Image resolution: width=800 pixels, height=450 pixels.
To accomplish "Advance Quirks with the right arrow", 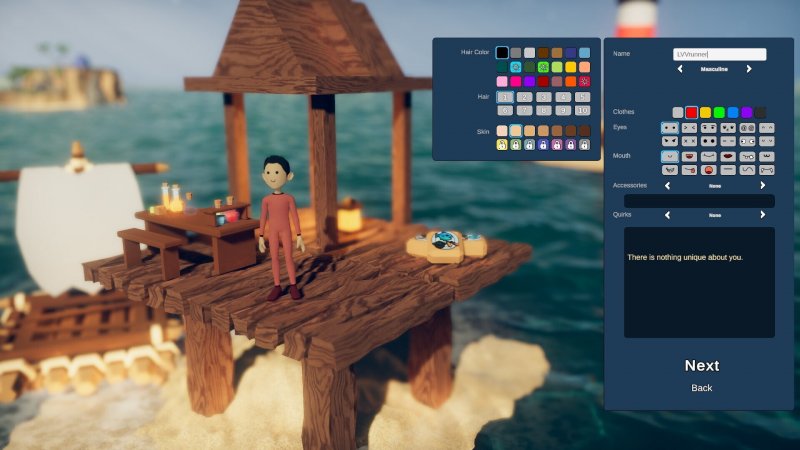I will pyautogui.click(x=762, y=214).
